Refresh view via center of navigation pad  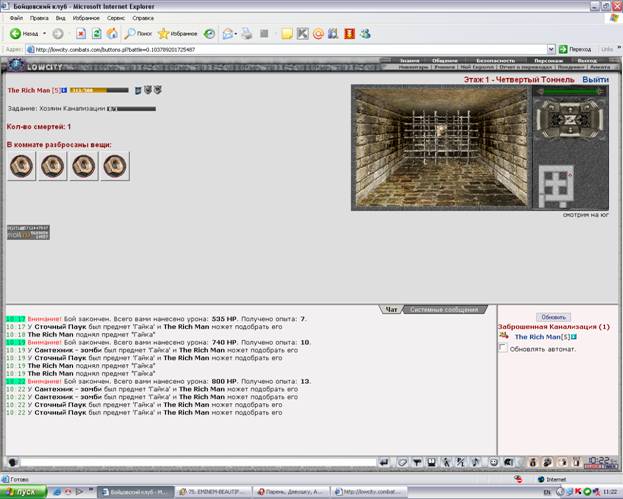pos(570,120)
